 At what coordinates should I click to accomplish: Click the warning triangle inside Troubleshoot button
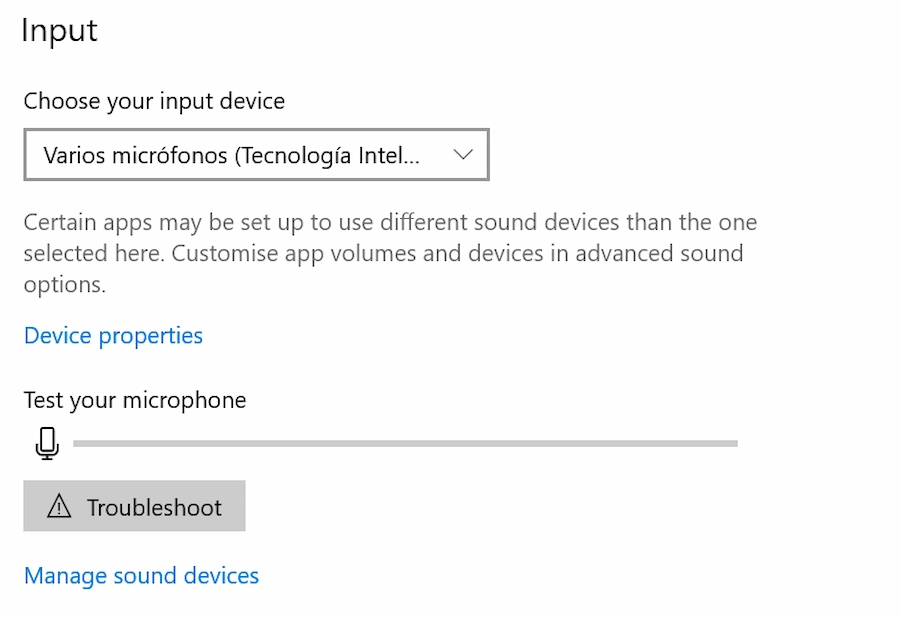(x=61, y=506)
